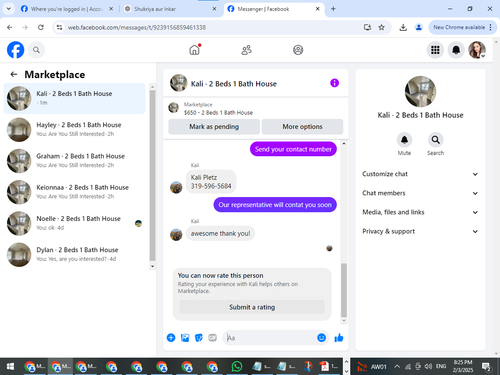Expand Customize chat section
Viewport: 500px width, 375px height.
point(420,174)
